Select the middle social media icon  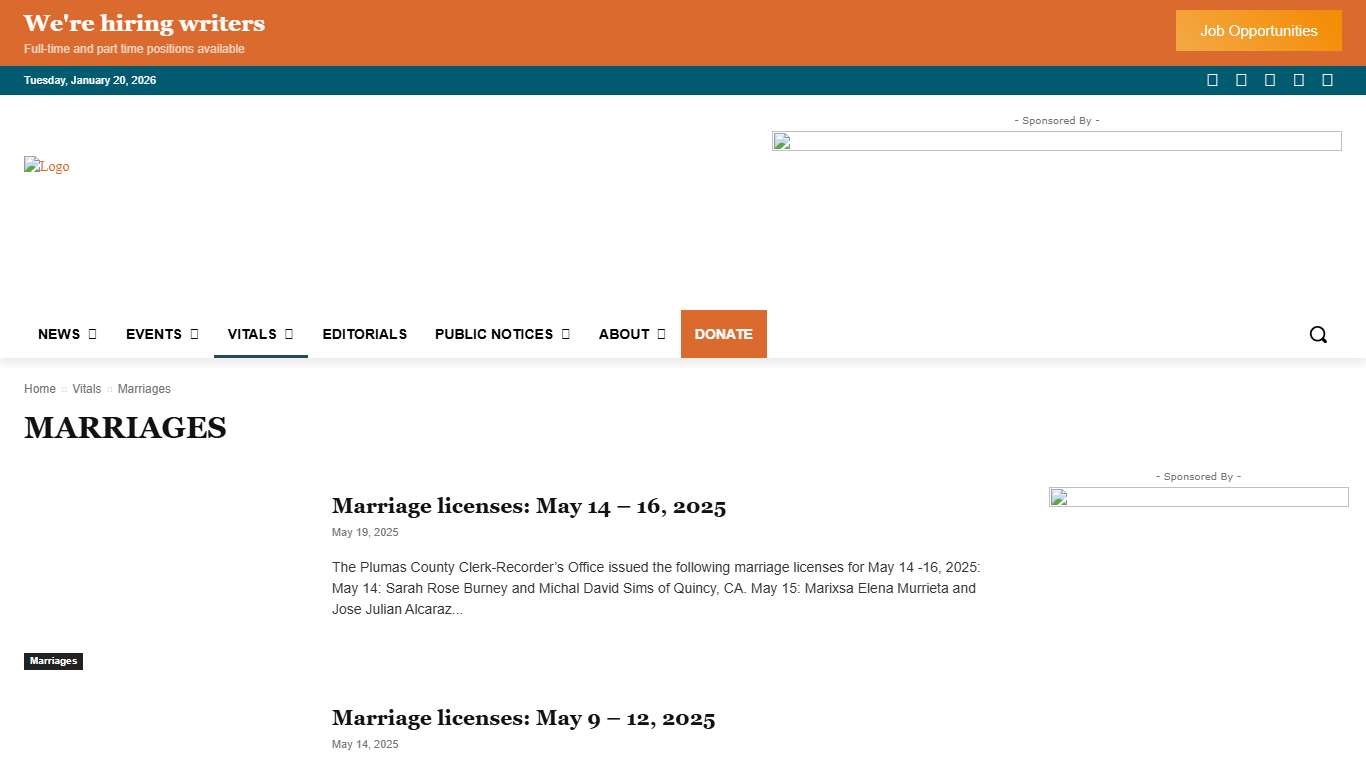pyautogui.click(x=1270, y=79)
